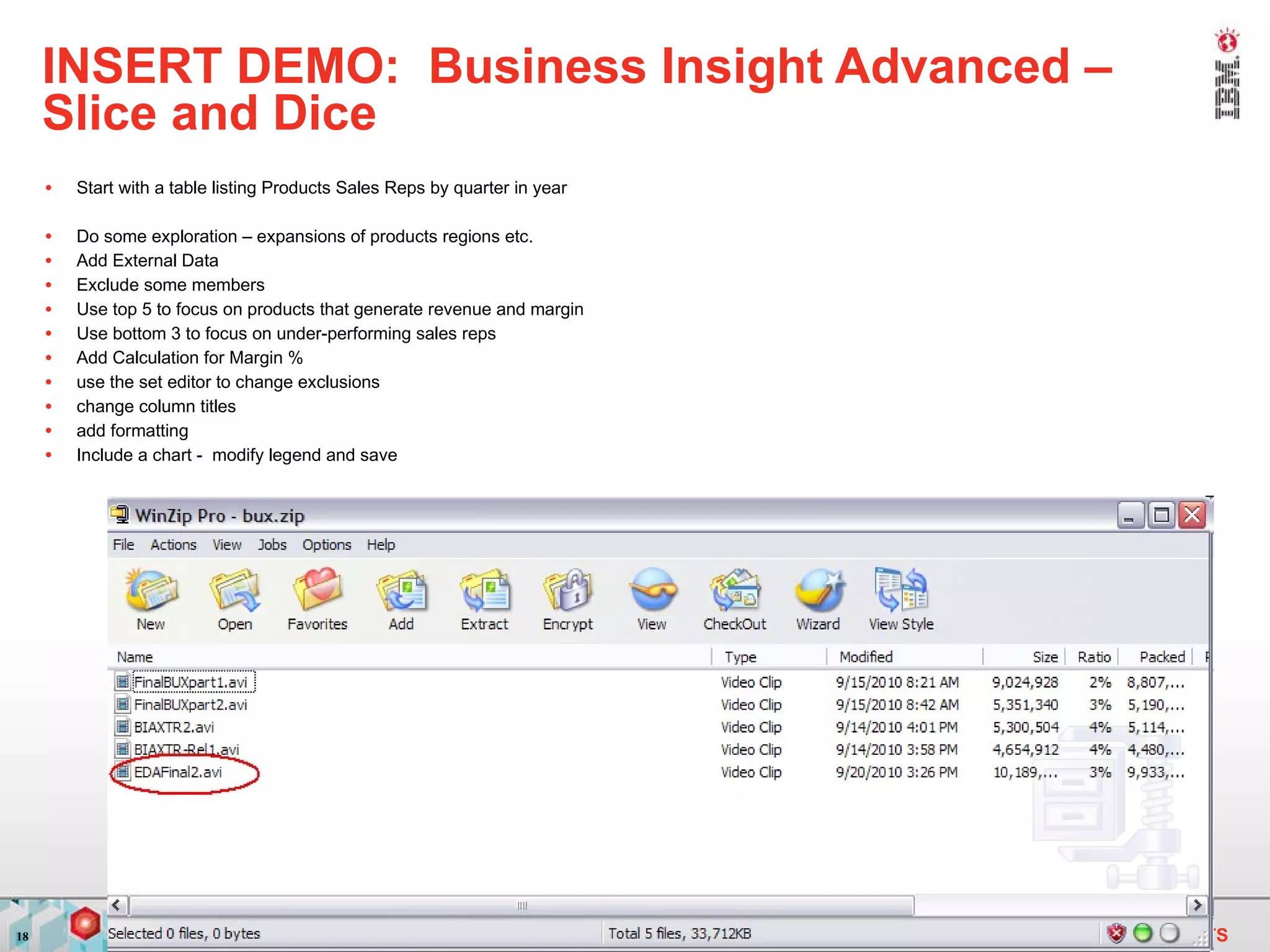The width and height of the screenshot is (1270, 952).
Task: Click the video file icon beside BIAXTR2.avi
Action: coord(123,727)
